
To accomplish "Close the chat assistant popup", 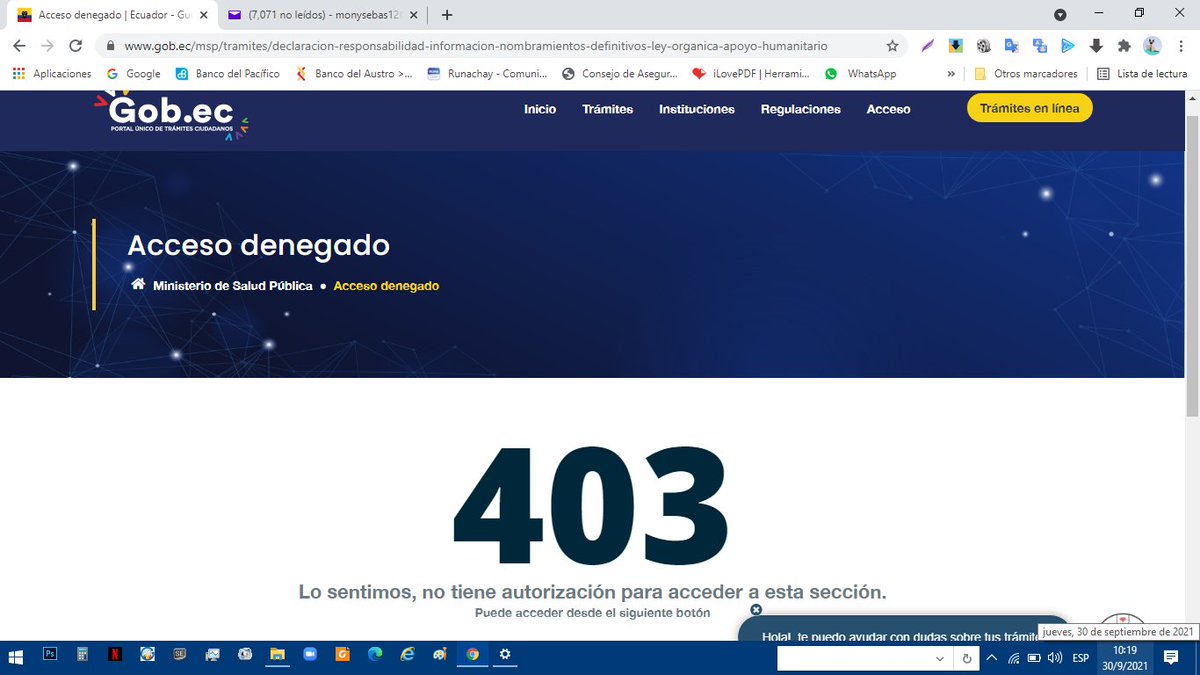I will (756, 609).
